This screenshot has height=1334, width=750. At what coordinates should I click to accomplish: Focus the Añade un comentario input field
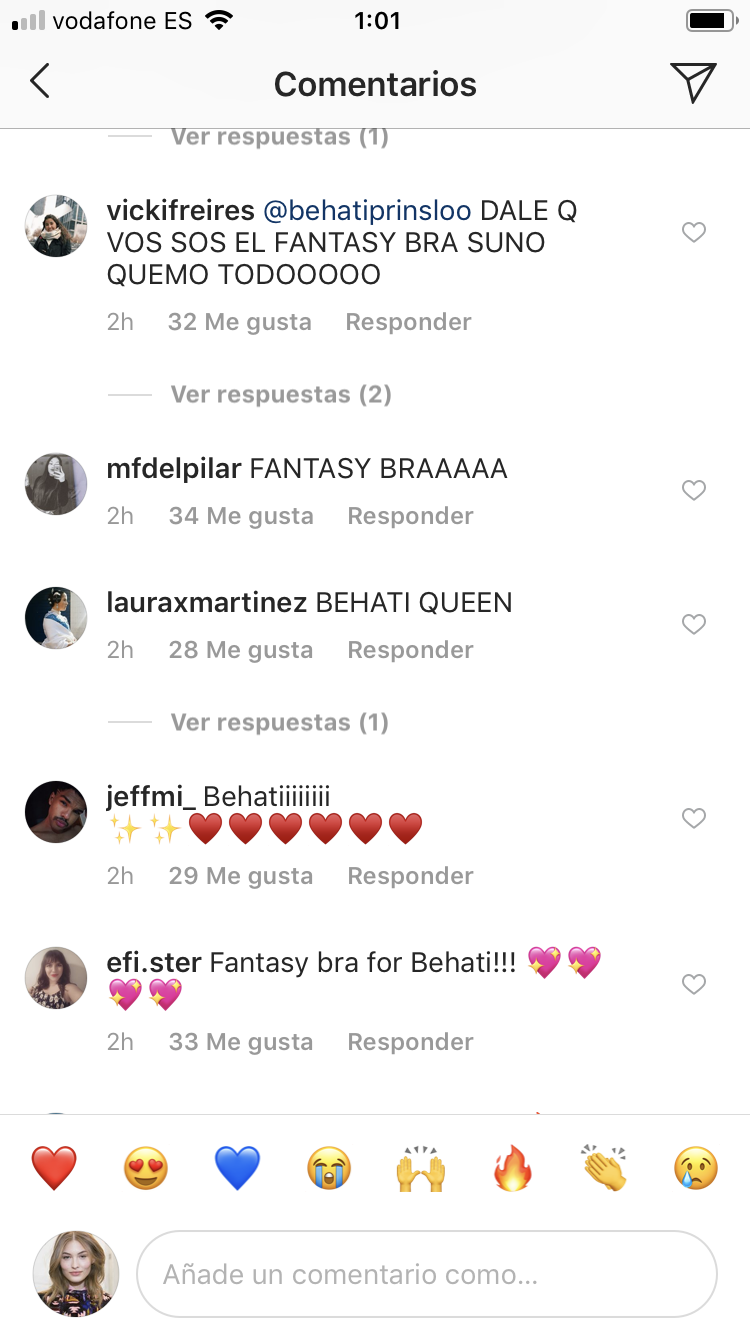(x=427, y=1274)
